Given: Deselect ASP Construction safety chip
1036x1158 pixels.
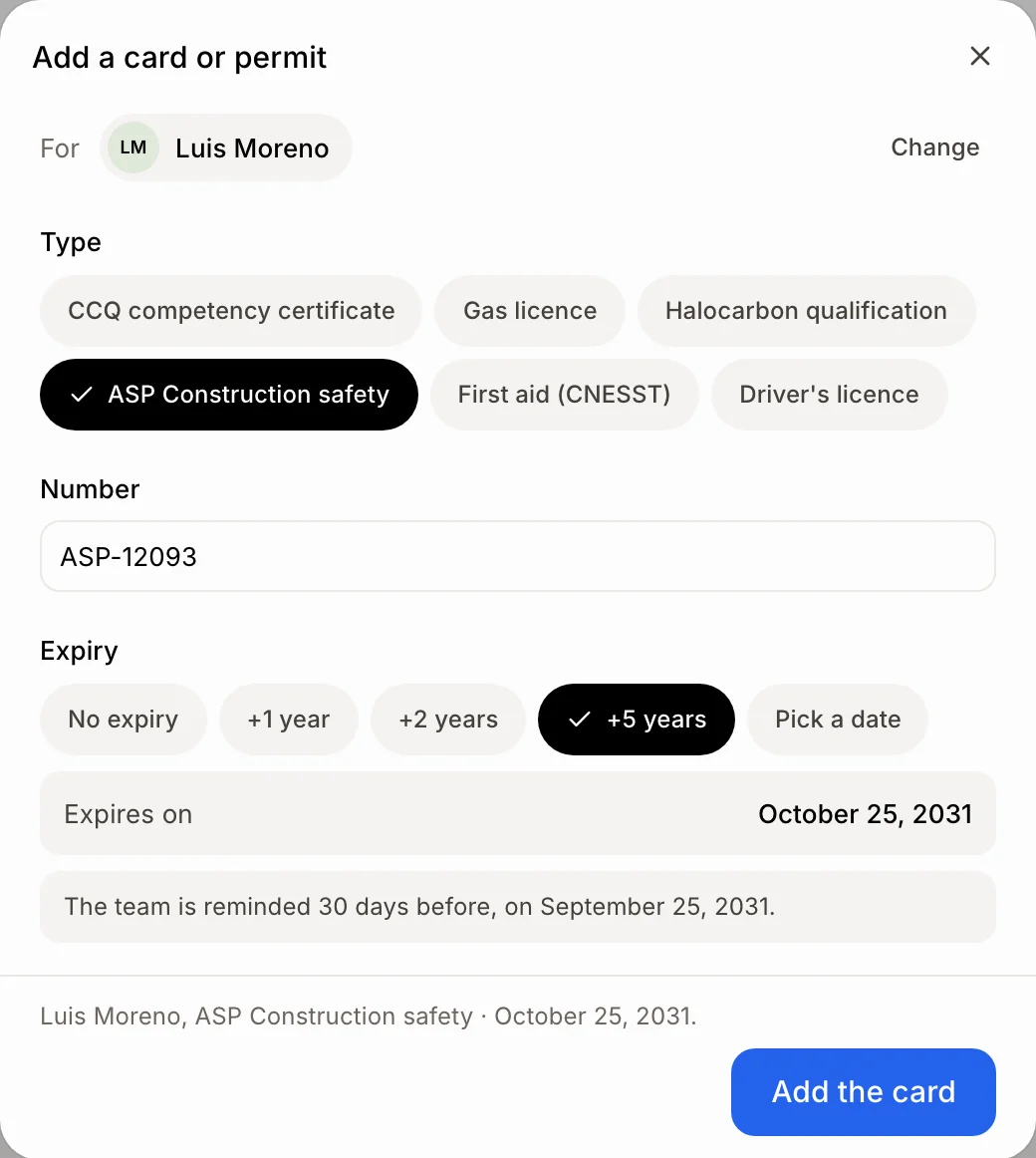Looking at the screenshot, I should (229, 395).
